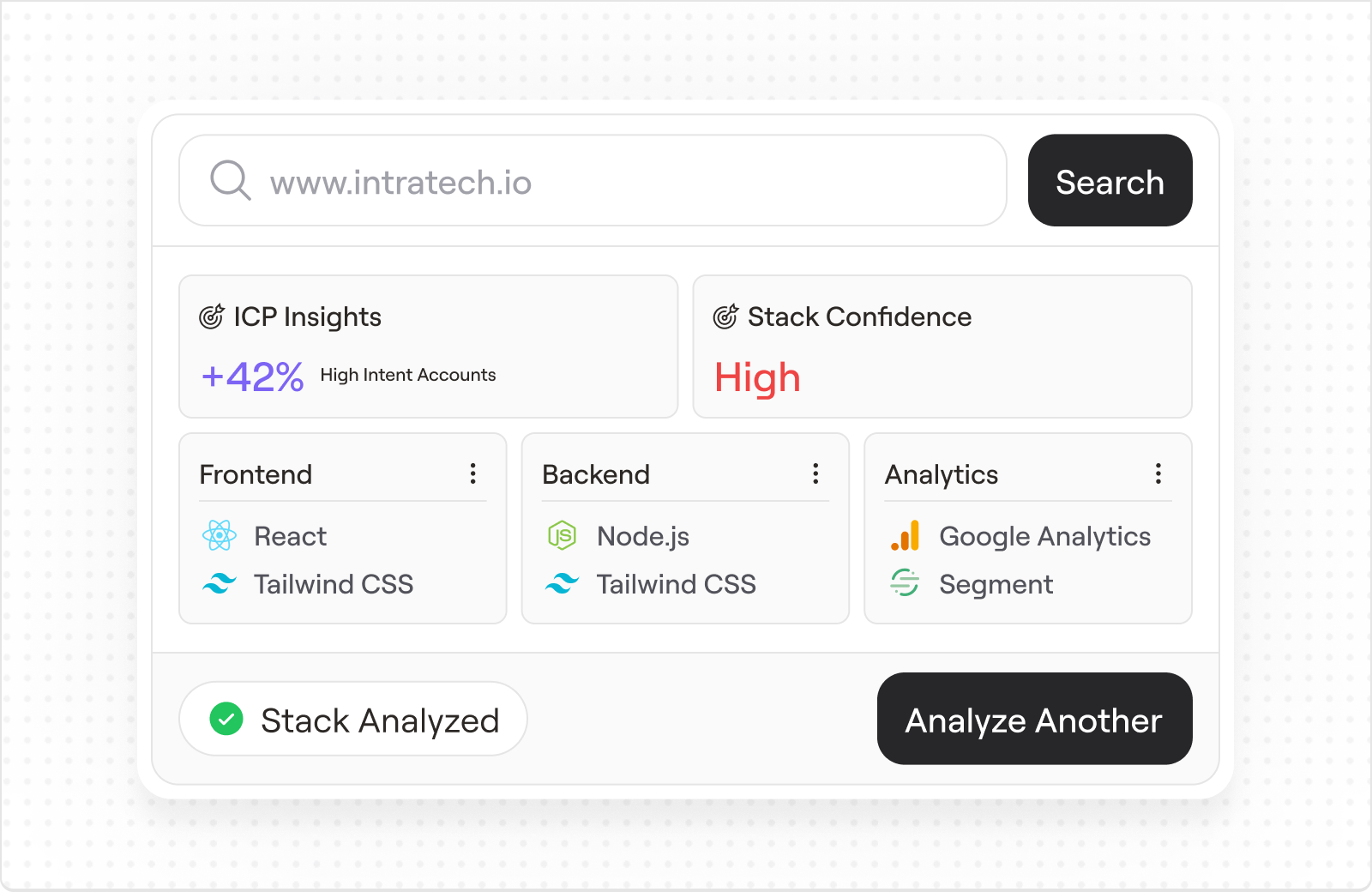Click the React icon in Frontend card
Image resolution: width=1372 pixels, height=892 pixels.
[220, 536]
